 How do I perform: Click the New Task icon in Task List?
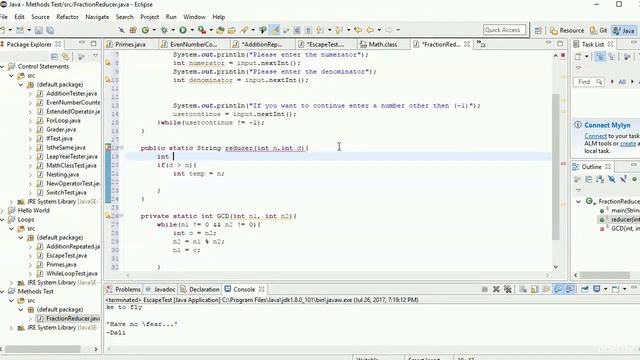pos(578,57)
